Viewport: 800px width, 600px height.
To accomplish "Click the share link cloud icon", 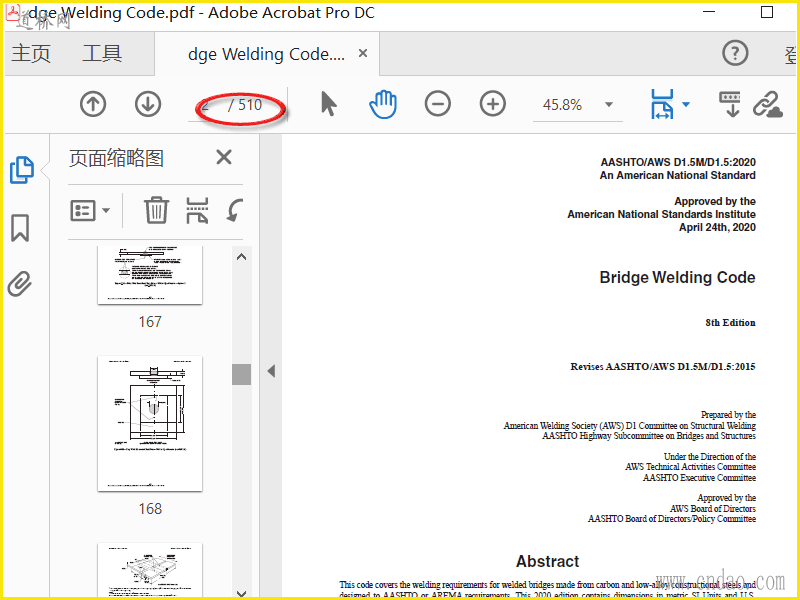I will [x=768, y=105].
